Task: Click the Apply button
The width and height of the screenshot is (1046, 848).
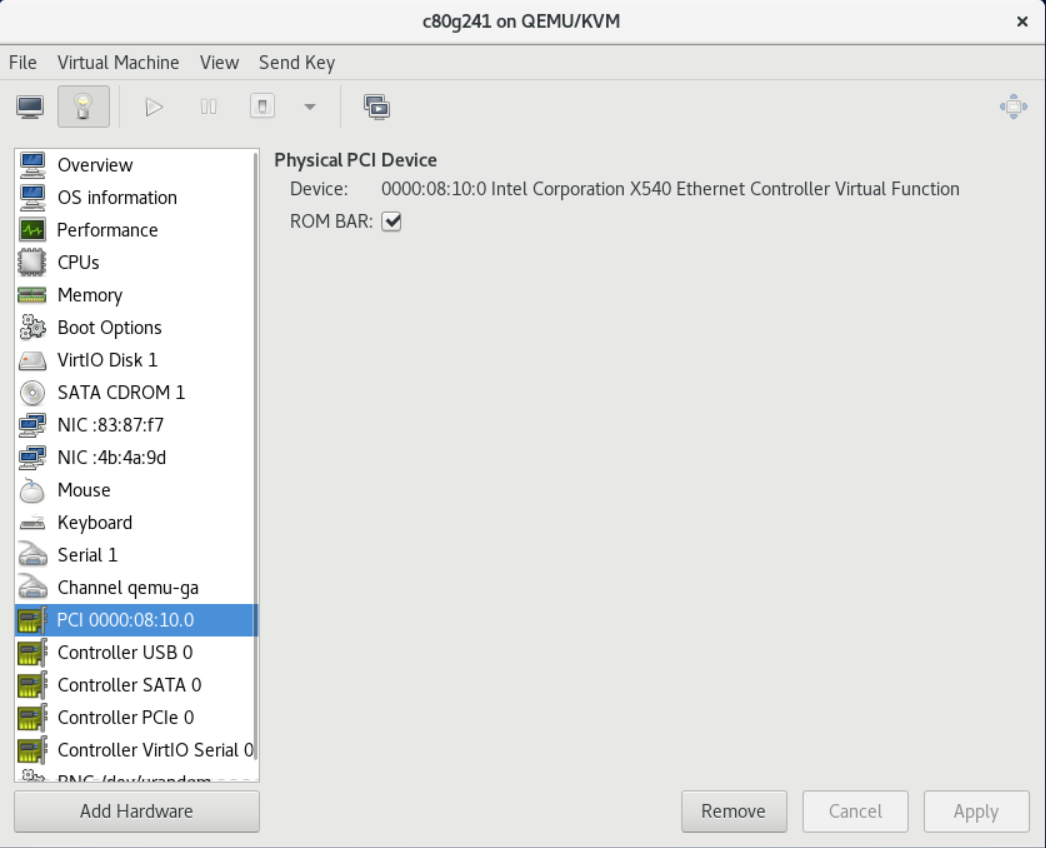Action: [x=977, y=811]
